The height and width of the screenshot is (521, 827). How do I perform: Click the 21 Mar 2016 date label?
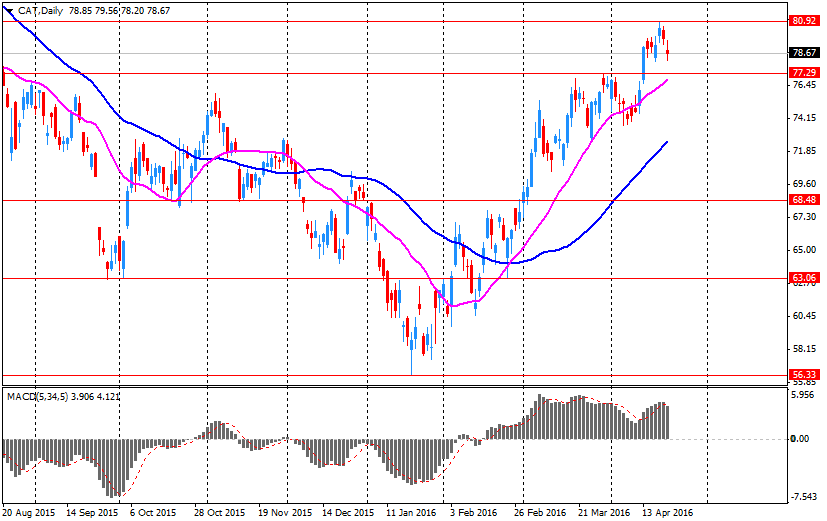(x=604, y=513)
